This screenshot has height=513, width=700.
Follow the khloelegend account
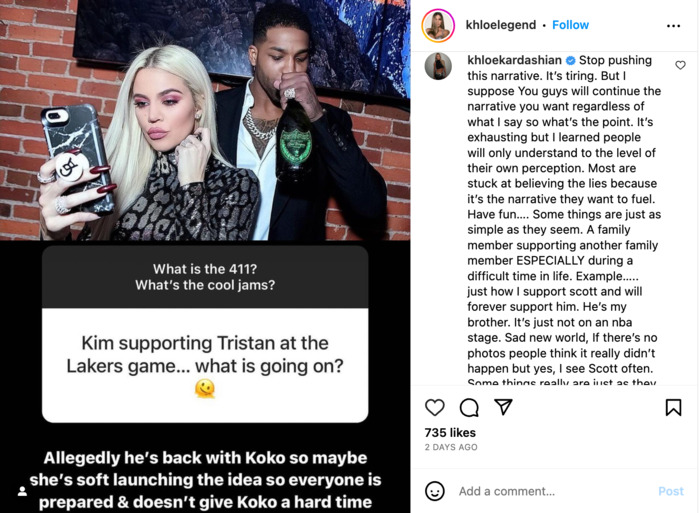coord(570,25)
